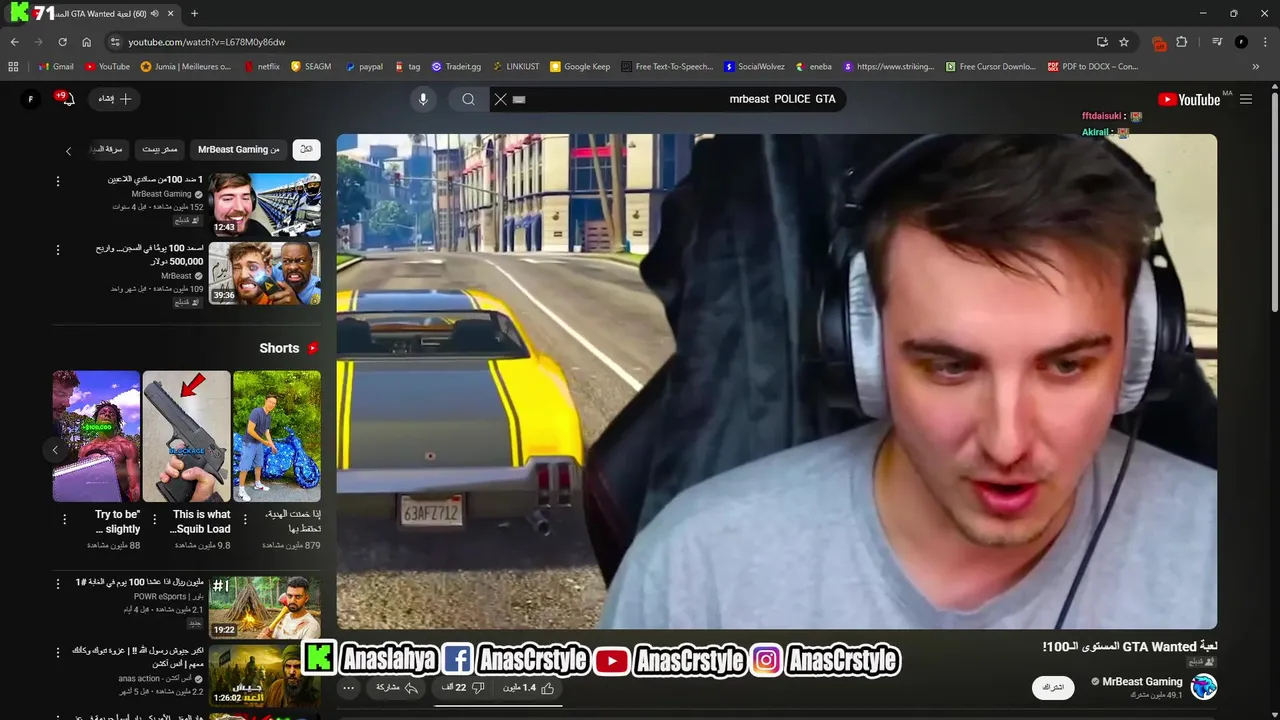Click the Shorts shelf next arrow
Screen dimensions: 1280x720
click(x=56, y=450)
